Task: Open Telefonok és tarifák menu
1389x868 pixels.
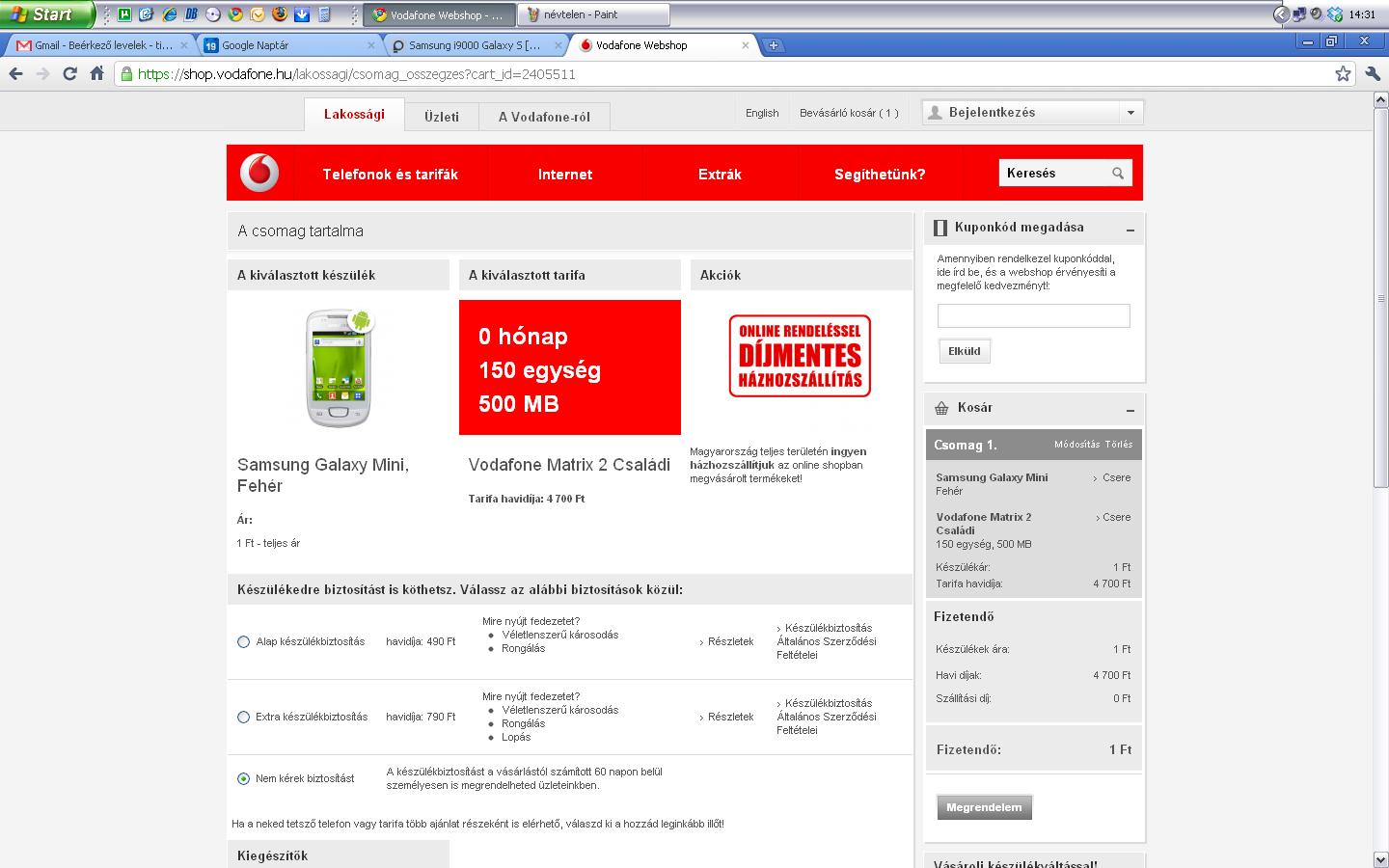Action: click(x=390, y=175)
